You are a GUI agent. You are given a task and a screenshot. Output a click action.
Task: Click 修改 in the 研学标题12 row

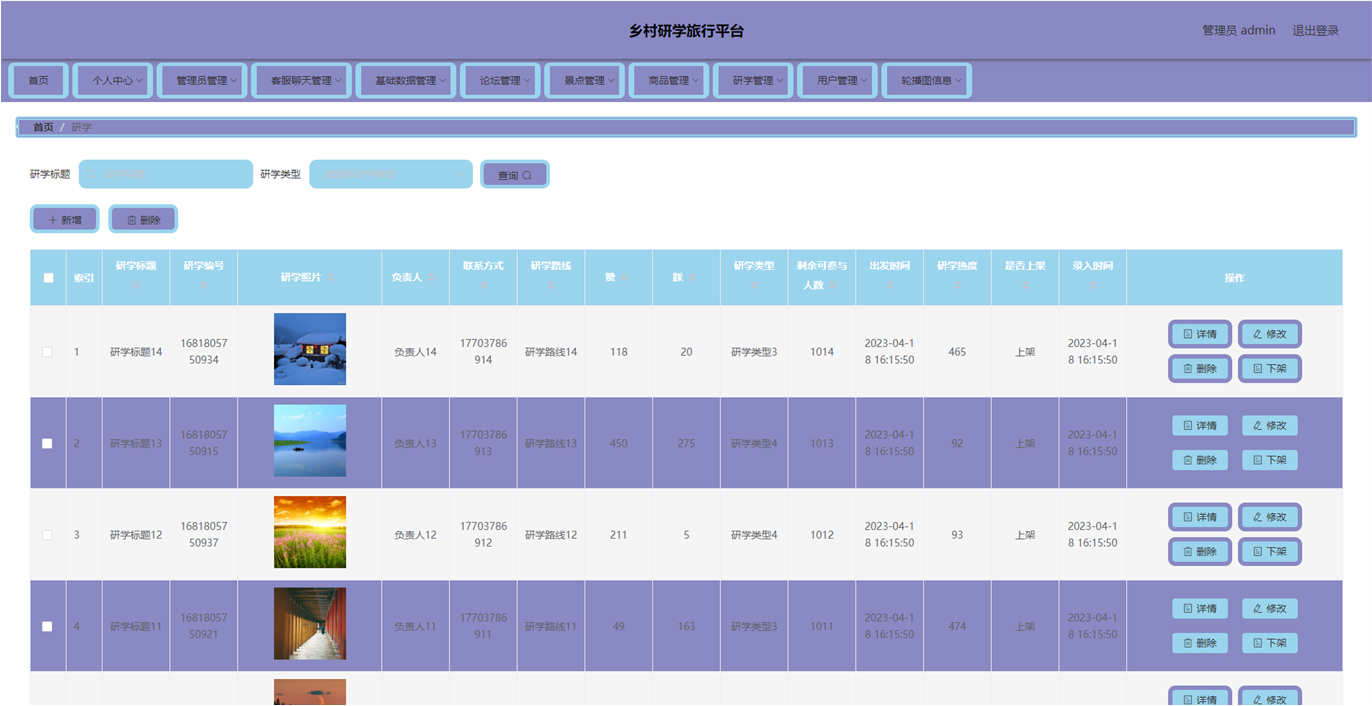[x=1270, y=517]
